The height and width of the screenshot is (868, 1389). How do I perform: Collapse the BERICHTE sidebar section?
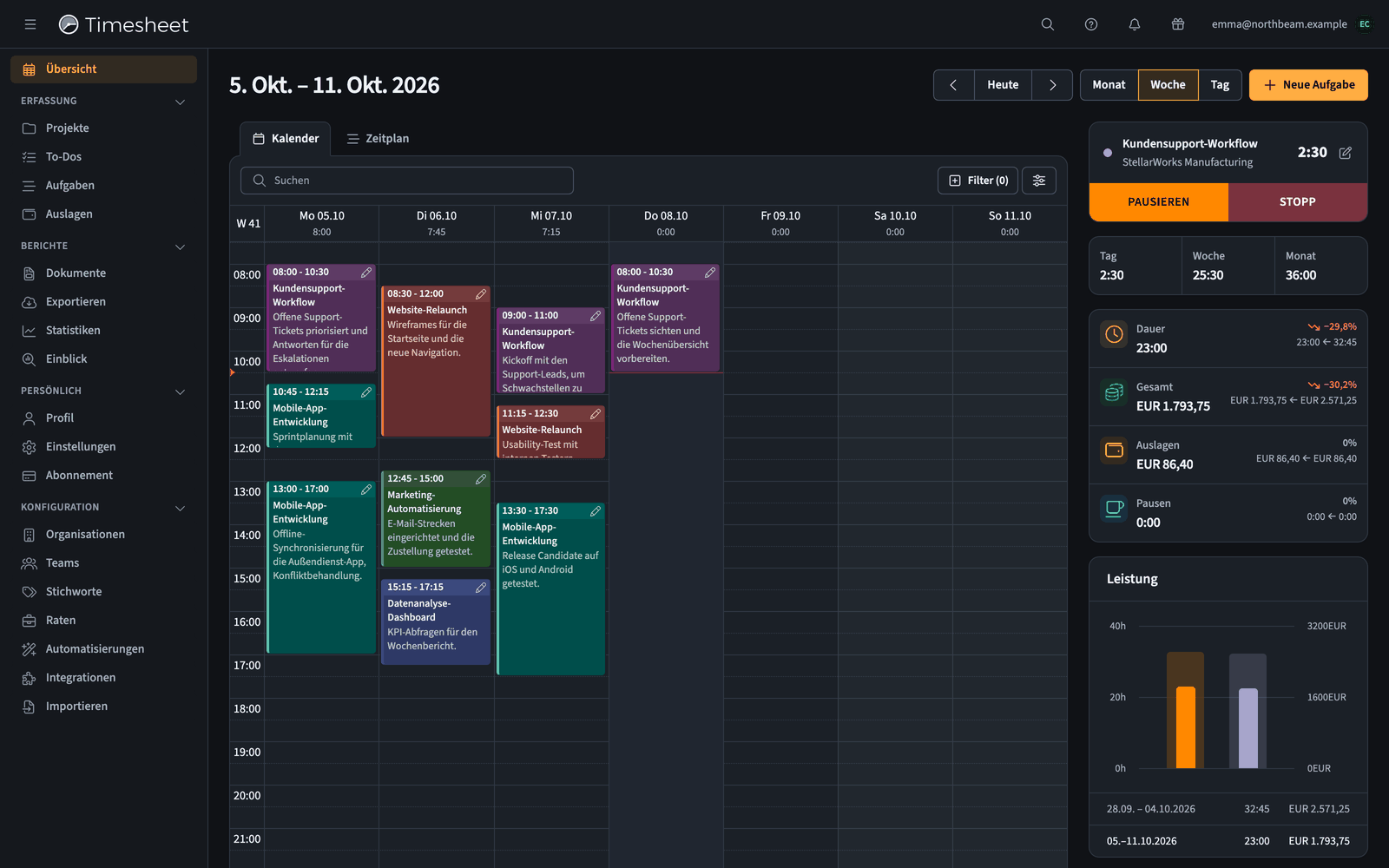point(181,247)
